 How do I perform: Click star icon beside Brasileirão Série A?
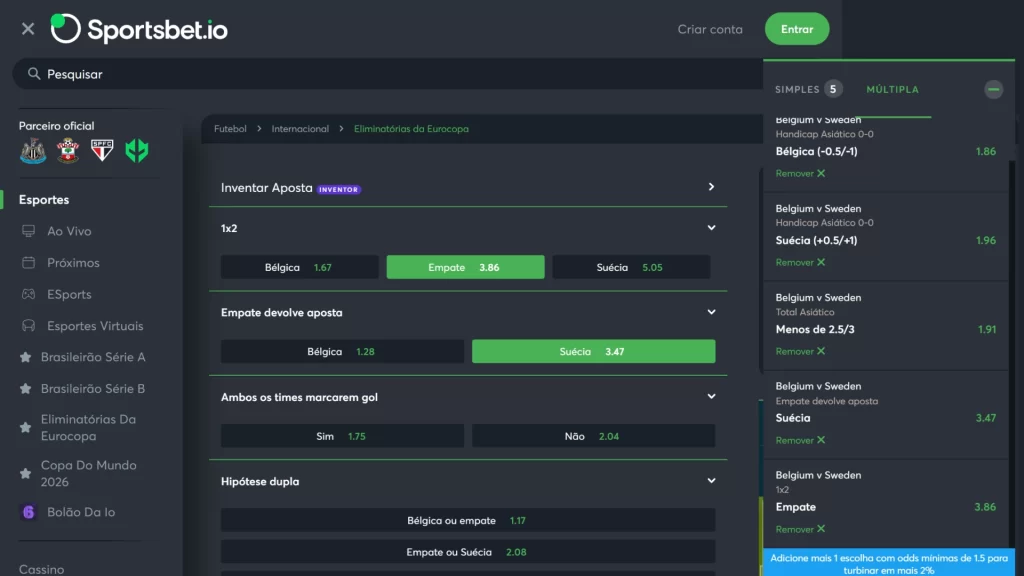[25, 357]
